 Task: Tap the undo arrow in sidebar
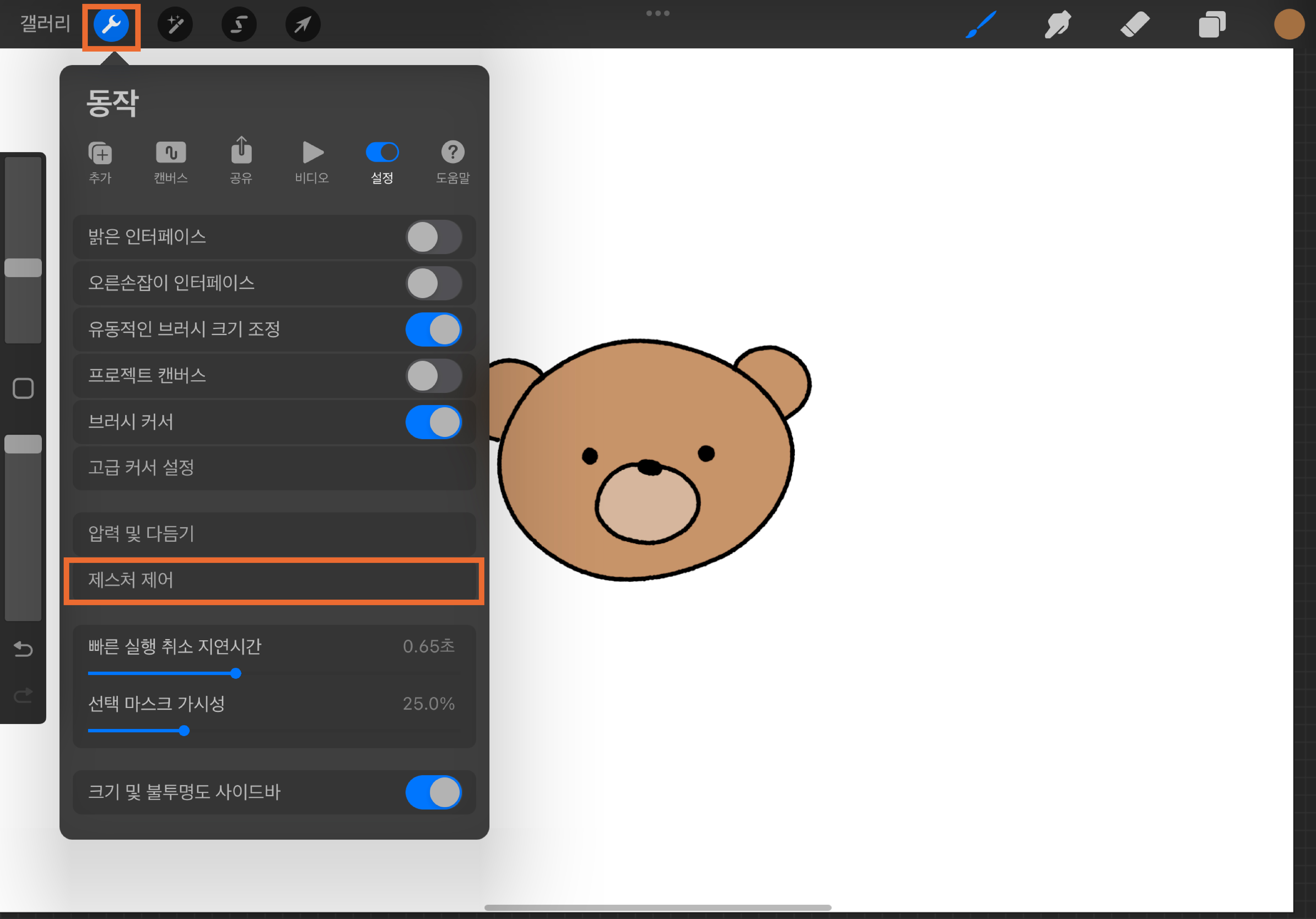tap(23, 650)
